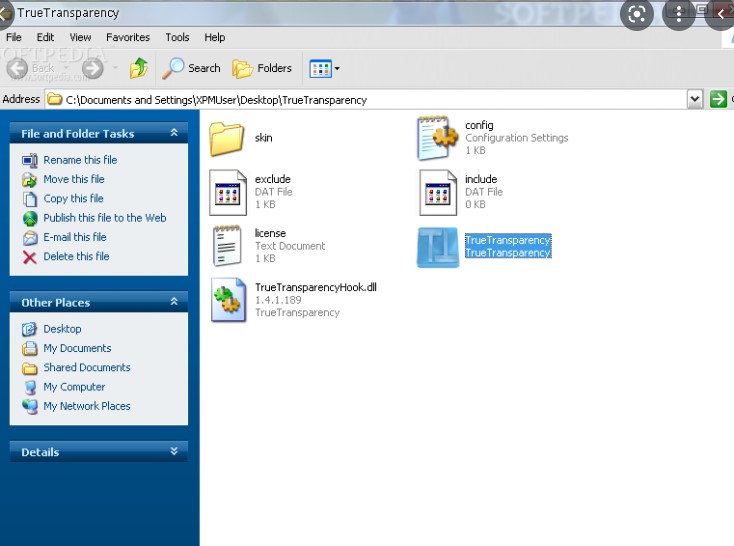
Task: Click the Copy this file icon
Action: click(29, 199)
